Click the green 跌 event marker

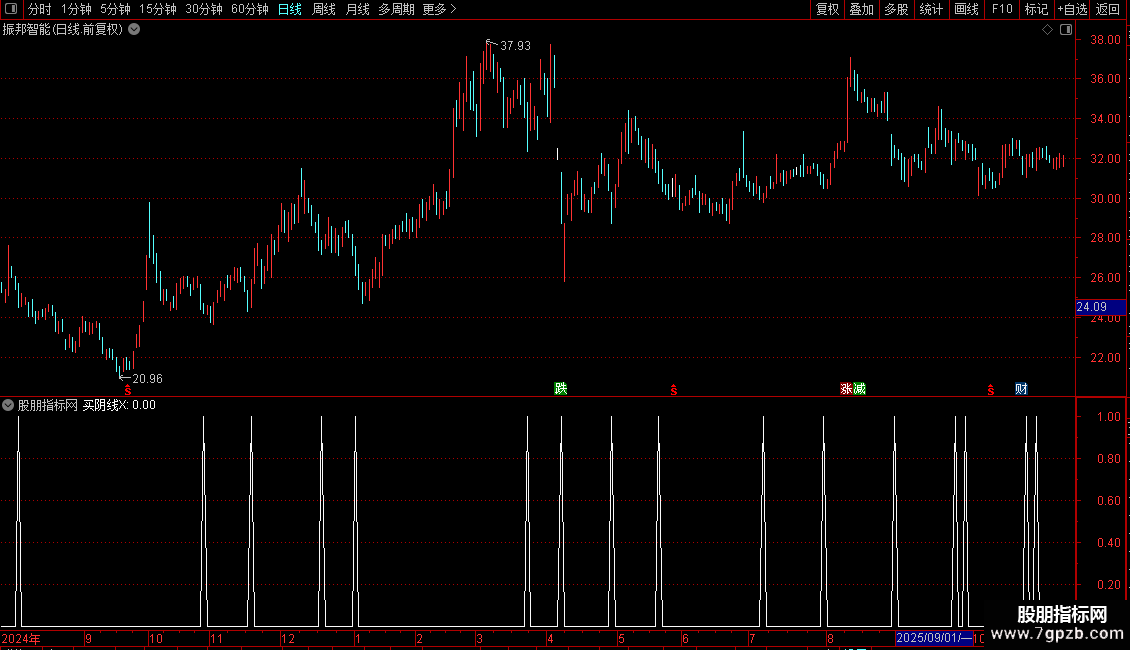tap(561, 388)
